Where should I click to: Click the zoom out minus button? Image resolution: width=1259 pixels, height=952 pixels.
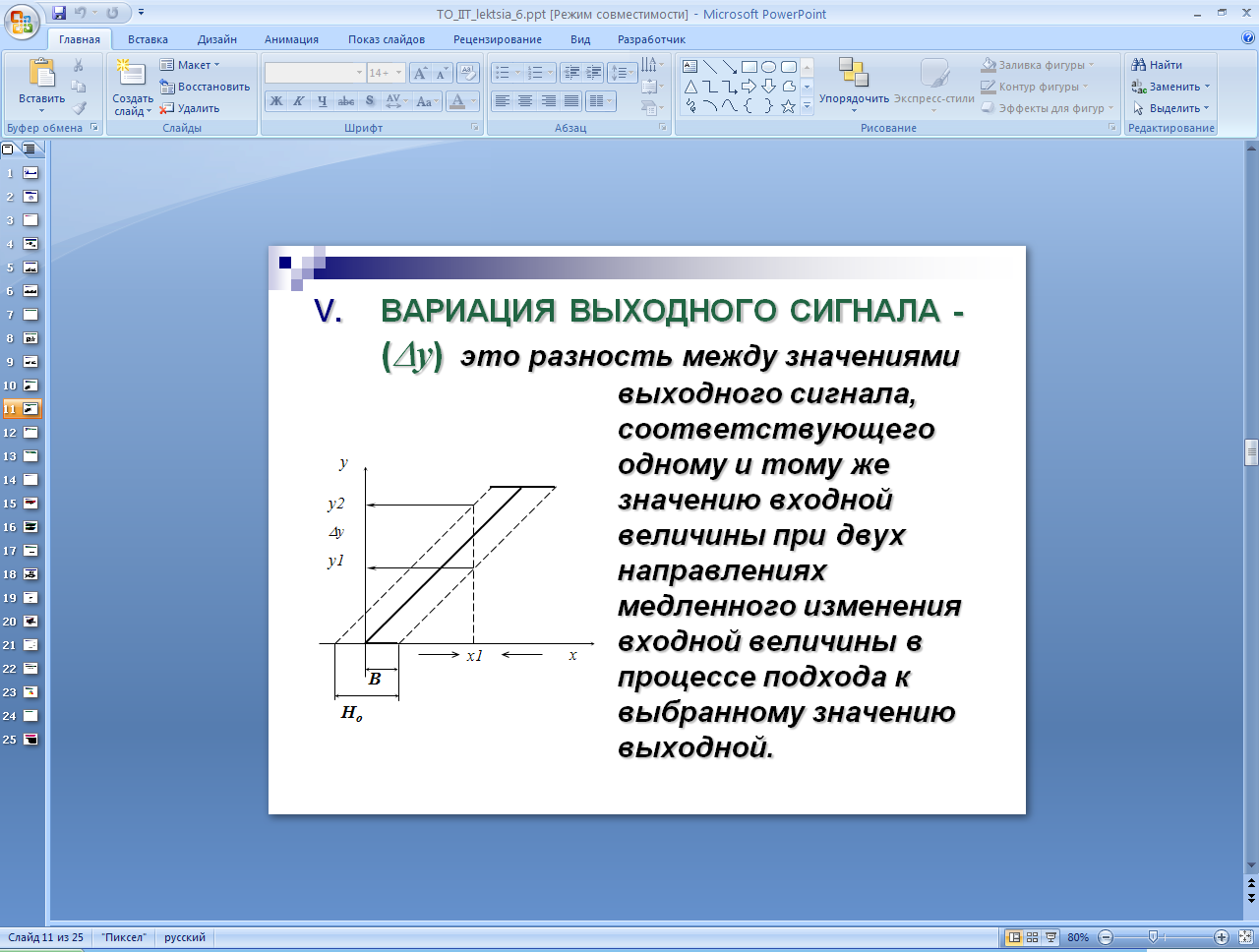1106,937
